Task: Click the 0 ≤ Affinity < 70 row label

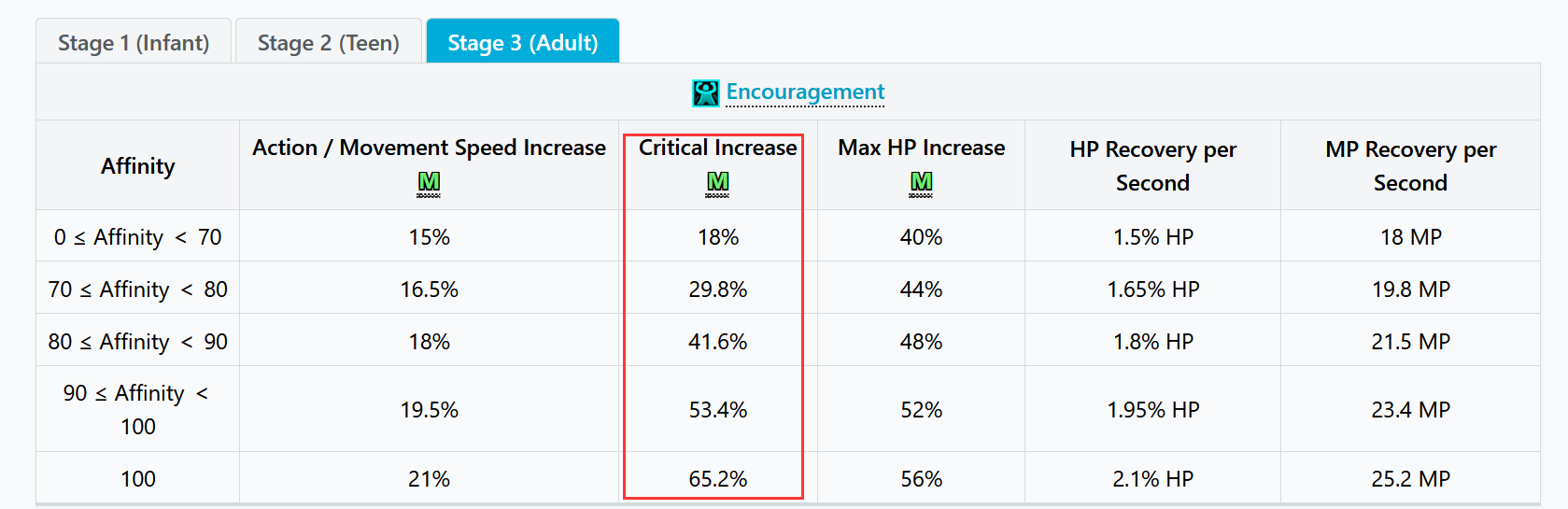Action: pos(138,237)
